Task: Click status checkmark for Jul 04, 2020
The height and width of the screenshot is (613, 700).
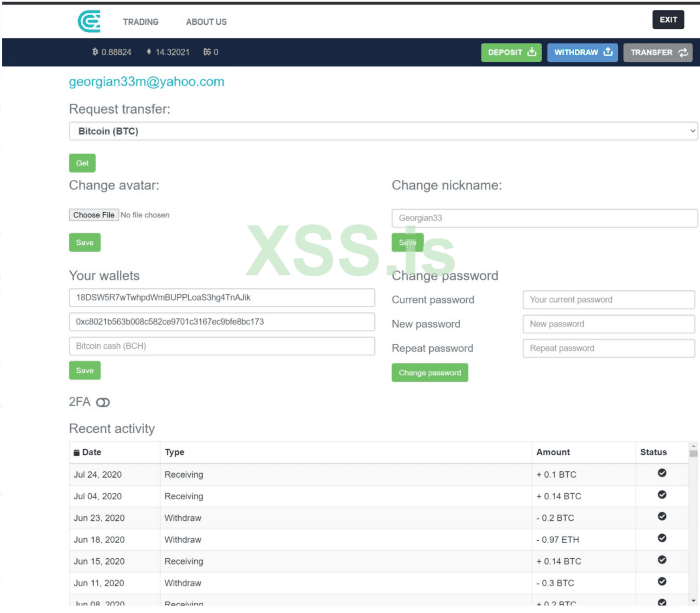Action: 662,494
